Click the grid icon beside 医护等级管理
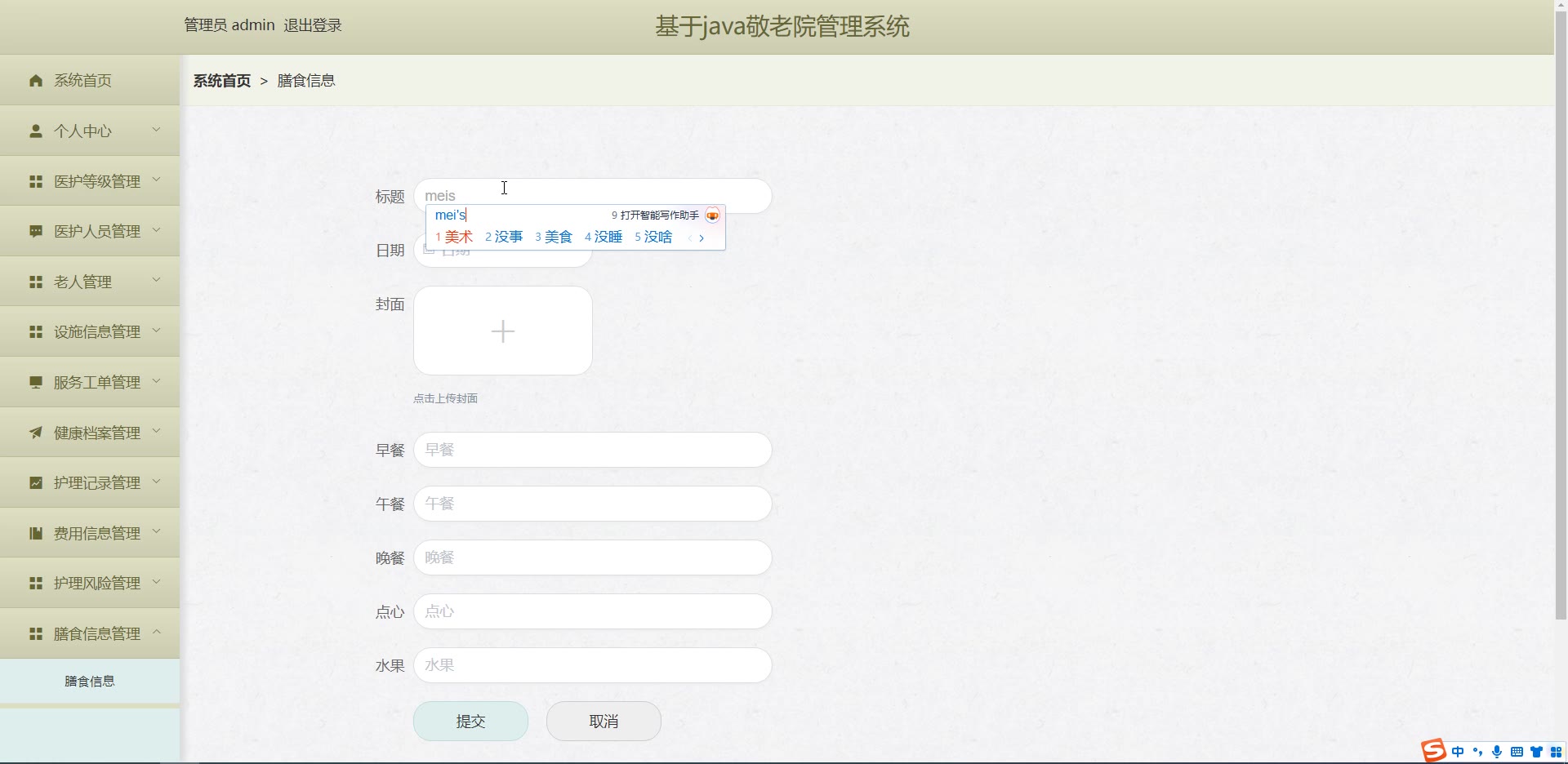The width and height of the screenshot is (1568, 764). click(x=36, y=181)
